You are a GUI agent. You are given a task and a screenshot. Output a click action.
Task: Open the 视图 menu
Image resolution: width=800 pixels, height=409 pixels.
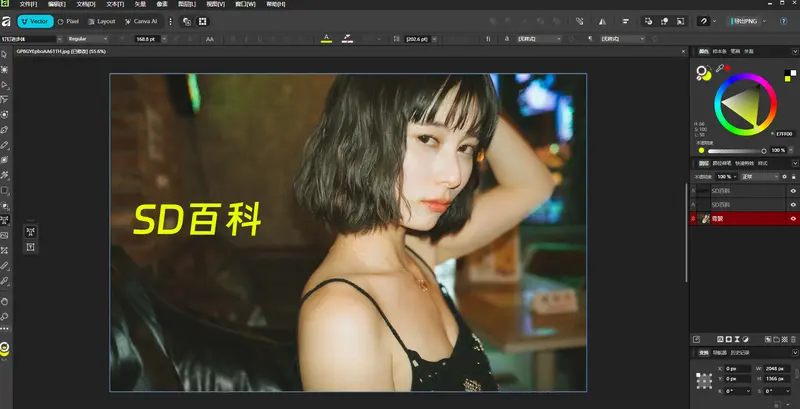point(216,4)
